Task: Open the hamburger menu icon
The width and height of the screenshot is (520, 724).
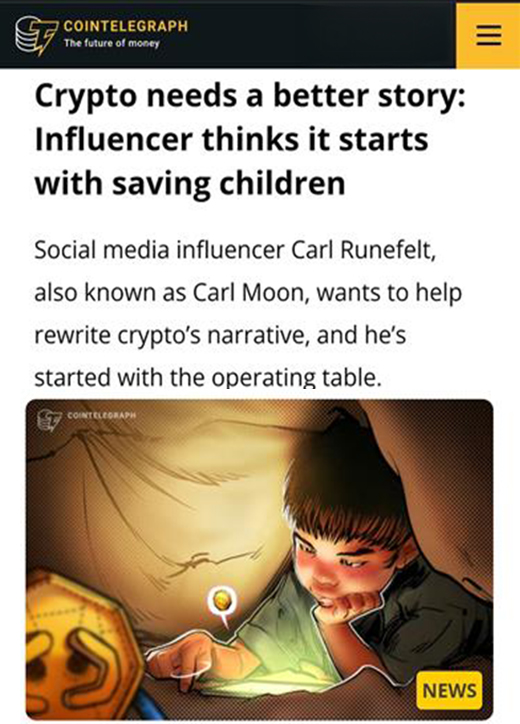Action: pyautogui.click(x=489, y=35)
